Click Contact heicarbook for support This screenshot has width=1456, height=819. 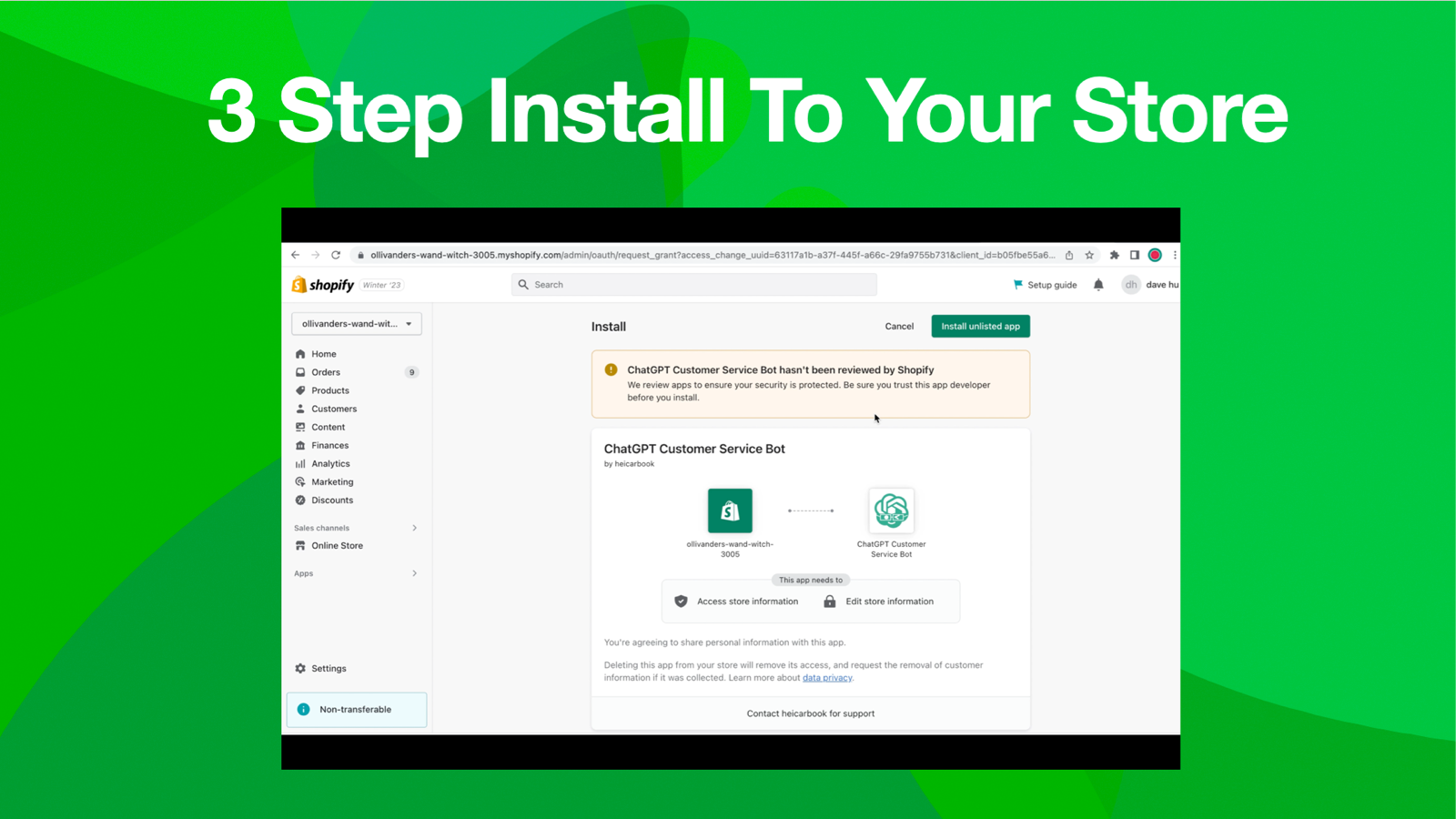pyautogui.click(x=811, y=713)
